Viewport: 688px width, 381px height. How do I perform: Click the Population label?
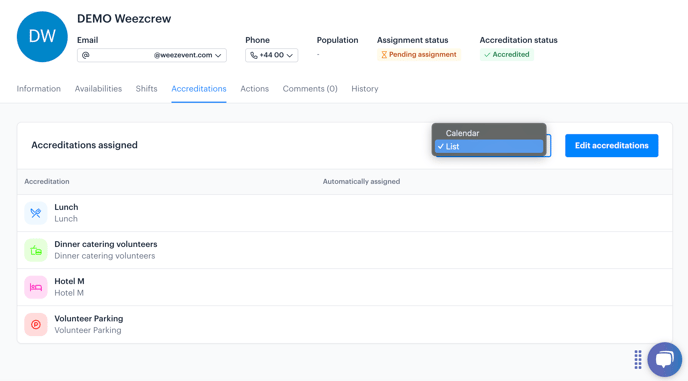(337, 40)
